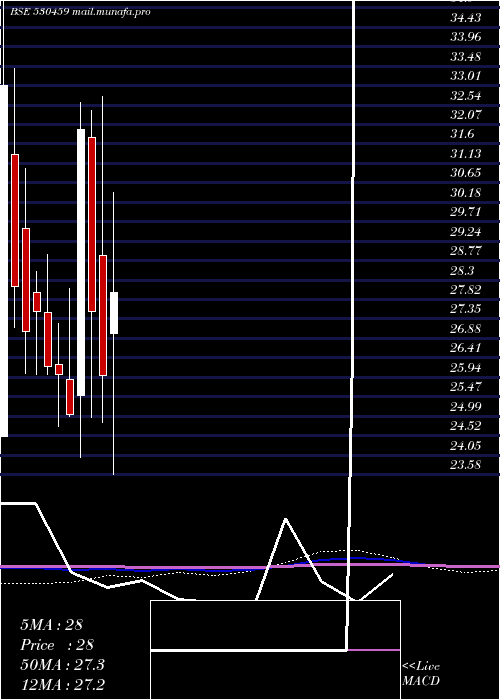Click the 30.65 axis value

pyautogui.click(x=466, y=173)
